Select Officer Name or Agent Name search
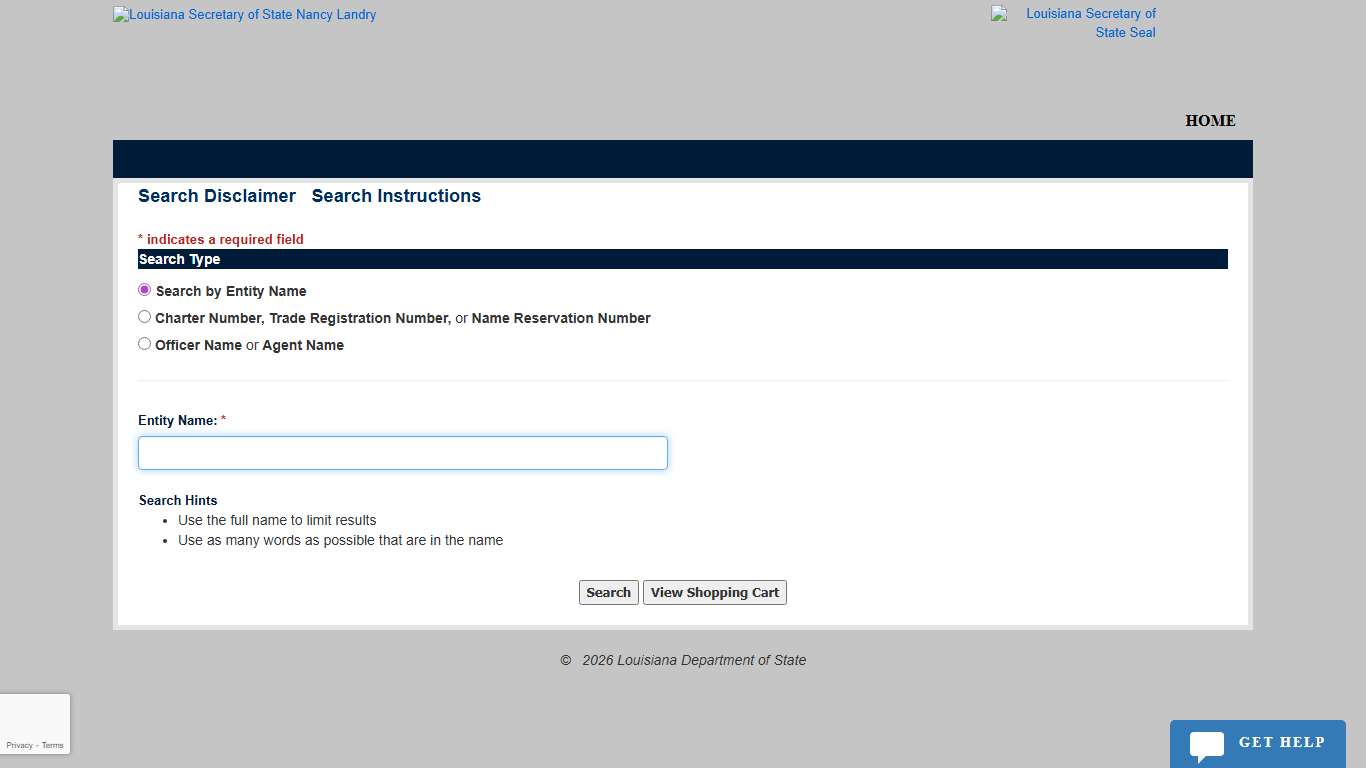This screenshot has width=1366, height=768. click(x=144, y=343)
